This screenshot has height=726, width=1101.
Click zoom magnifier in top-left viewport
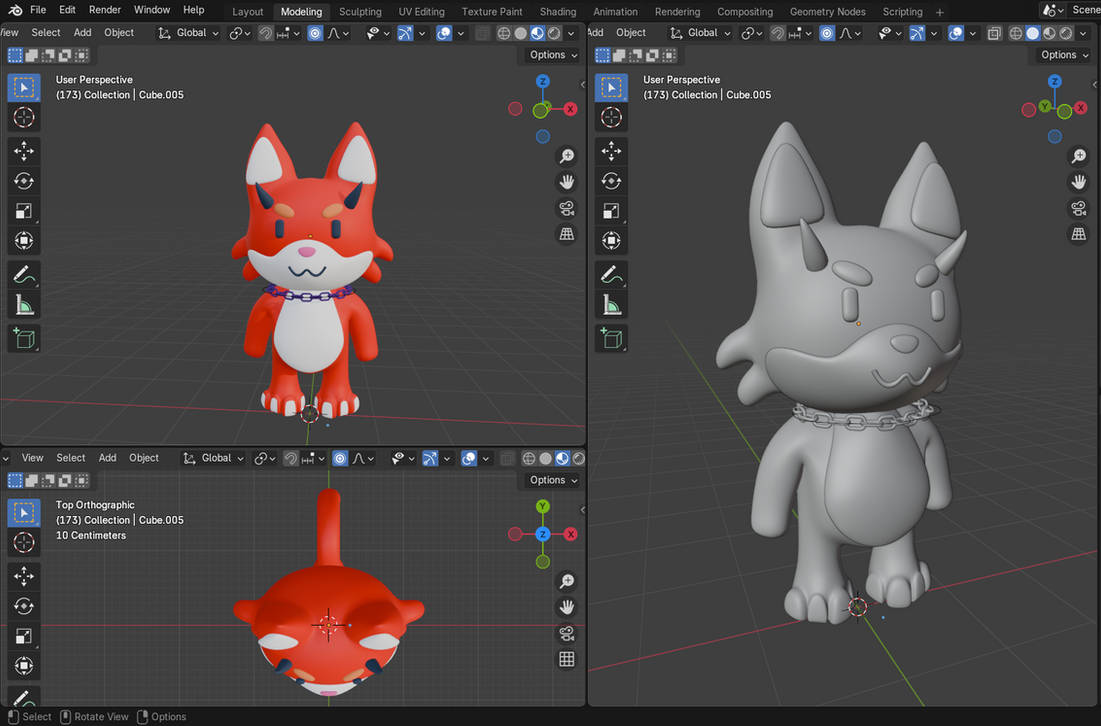pos(567,156)
